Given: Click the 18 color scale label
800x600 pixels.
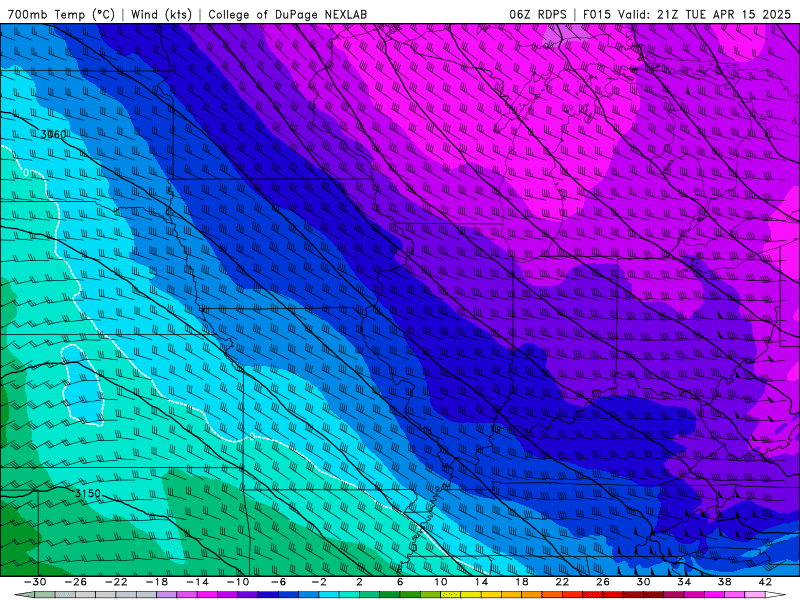Looking at the screenshot, I should pos(521,582).
